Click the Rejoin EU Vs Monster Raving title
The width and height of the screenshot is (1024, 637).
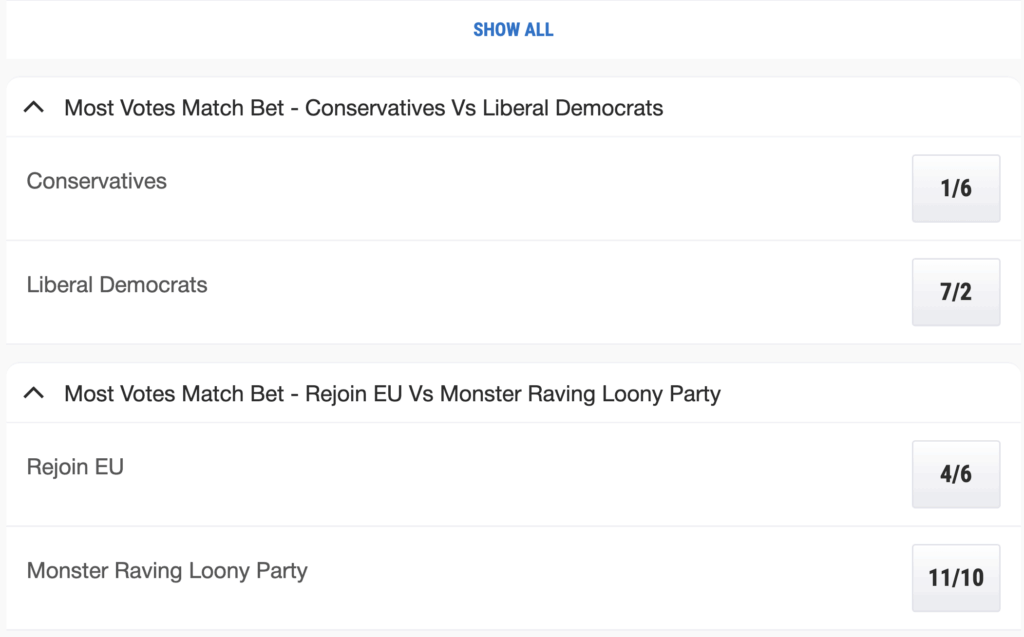tap(392, 393)
